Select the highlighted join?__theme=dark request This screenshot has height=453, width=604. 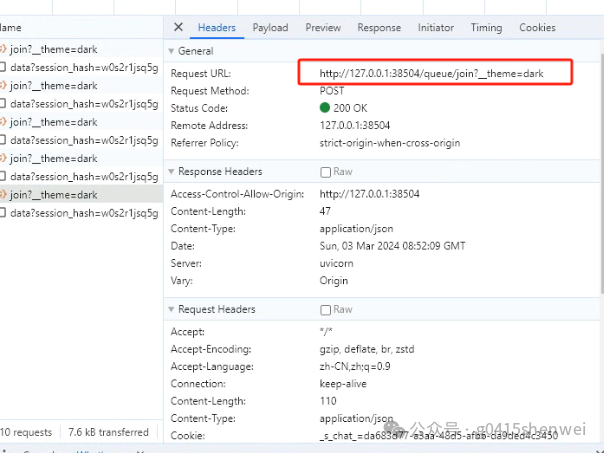(81, 195)
